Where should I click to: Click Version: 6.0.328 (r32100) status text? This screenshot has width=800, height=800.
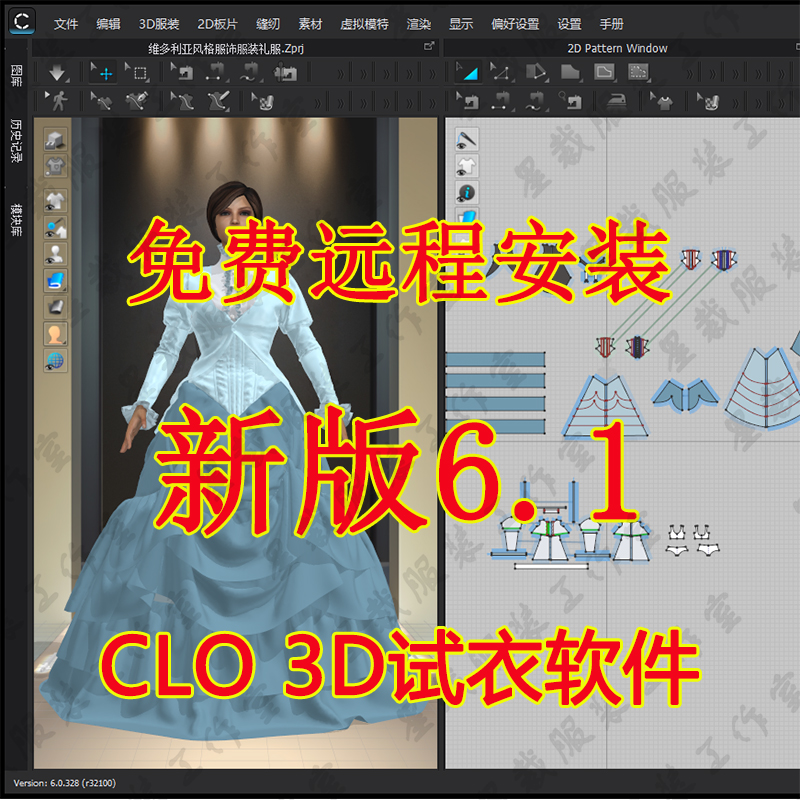[x=65, y=783]
